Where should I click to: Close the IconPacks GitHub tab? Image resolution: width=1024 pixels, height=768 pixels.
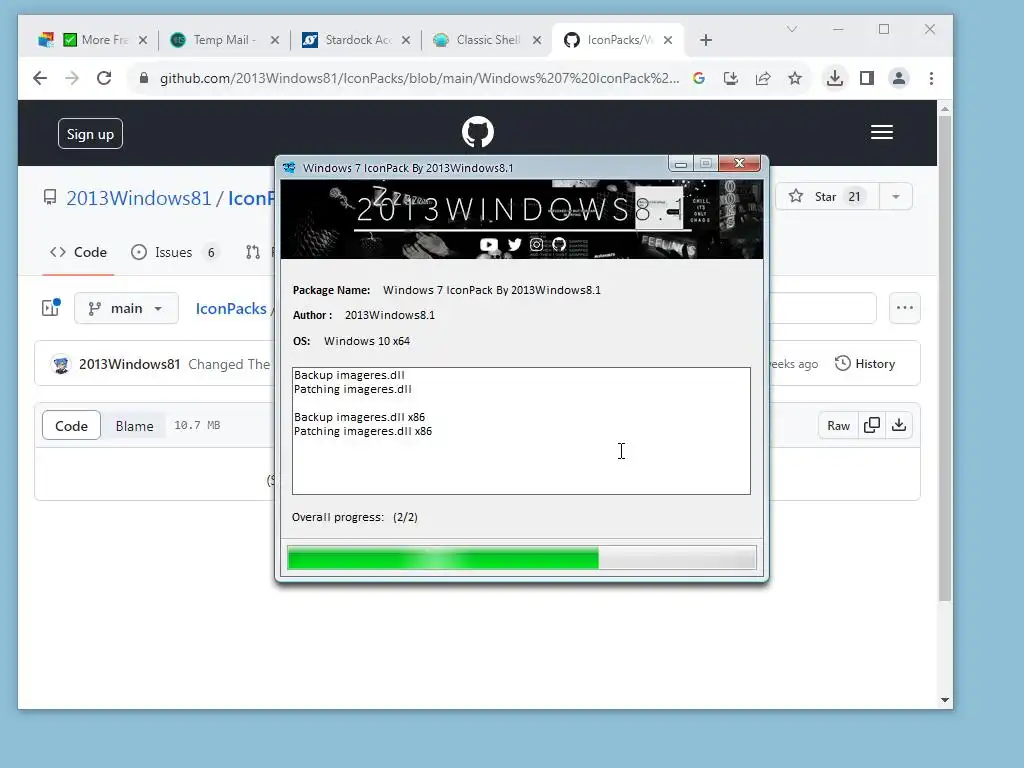[x=668, y=40]
